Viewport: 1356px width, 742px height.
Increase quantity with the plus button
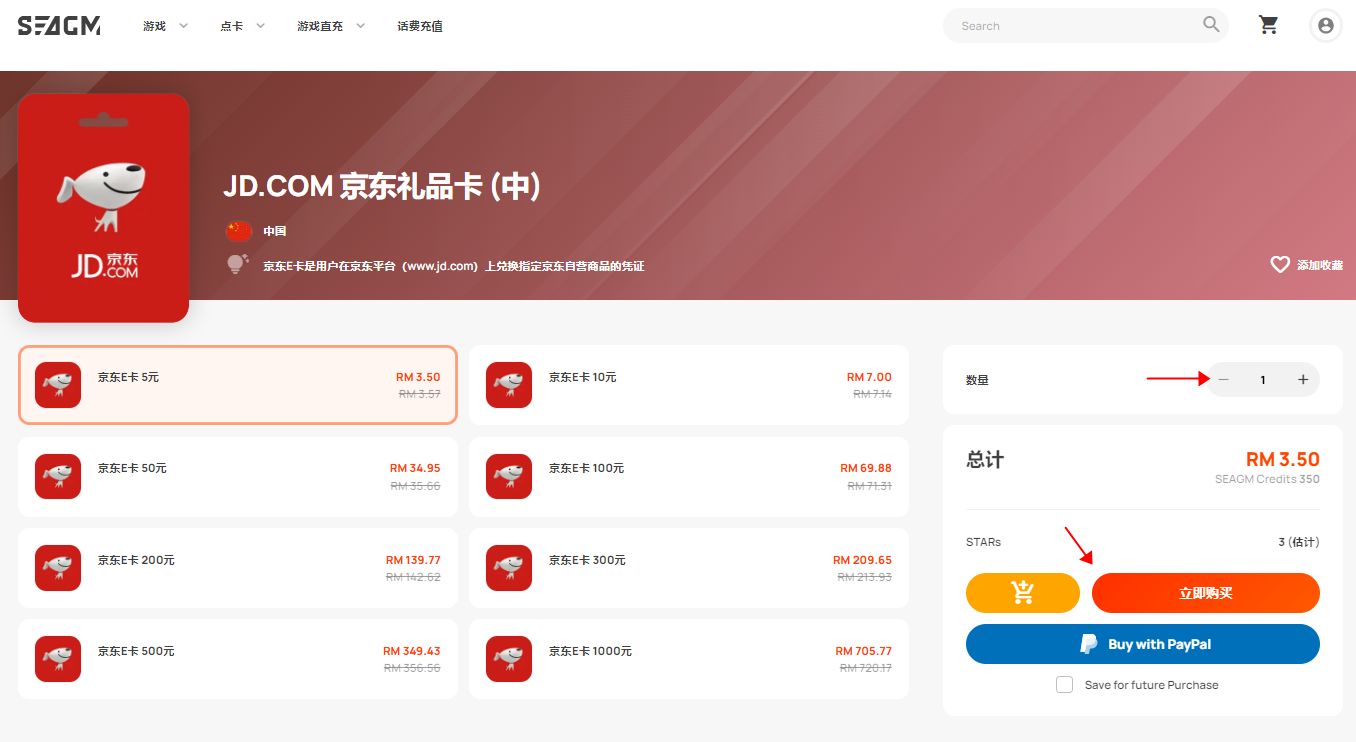(1303, 380)
